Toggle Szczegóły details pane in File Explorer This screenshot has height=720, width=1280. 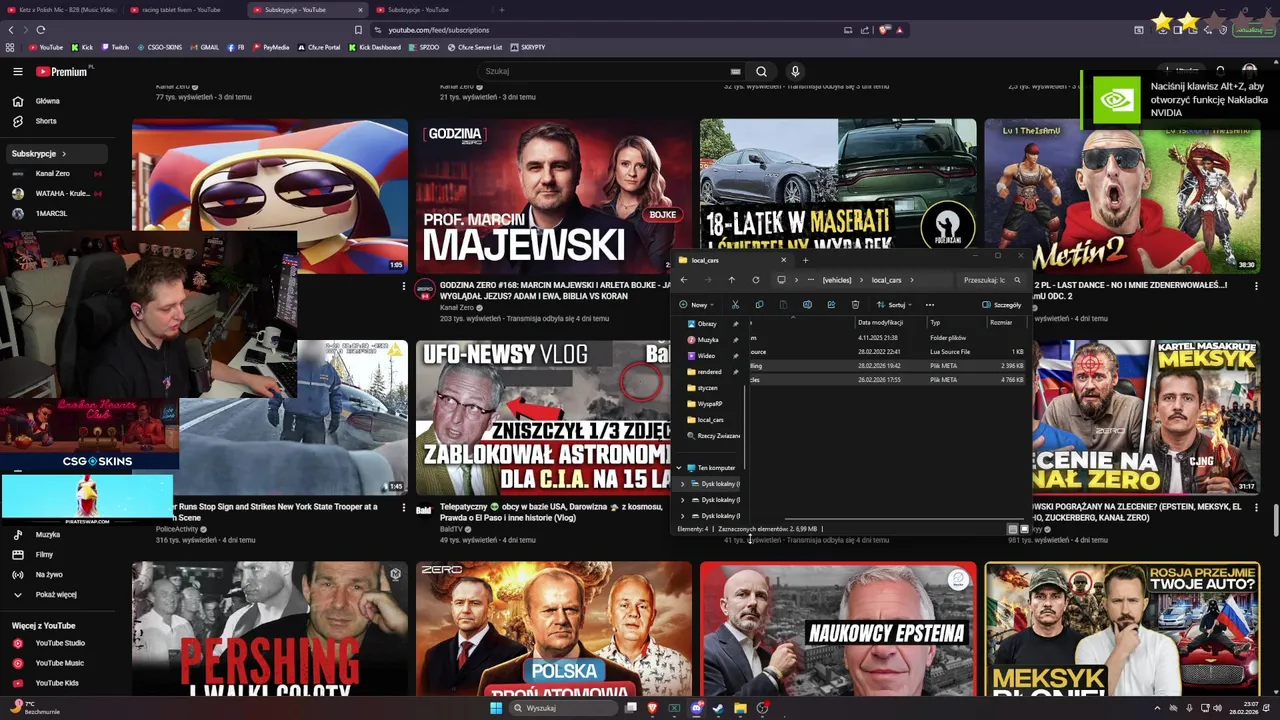click(x=1003, y=305)
